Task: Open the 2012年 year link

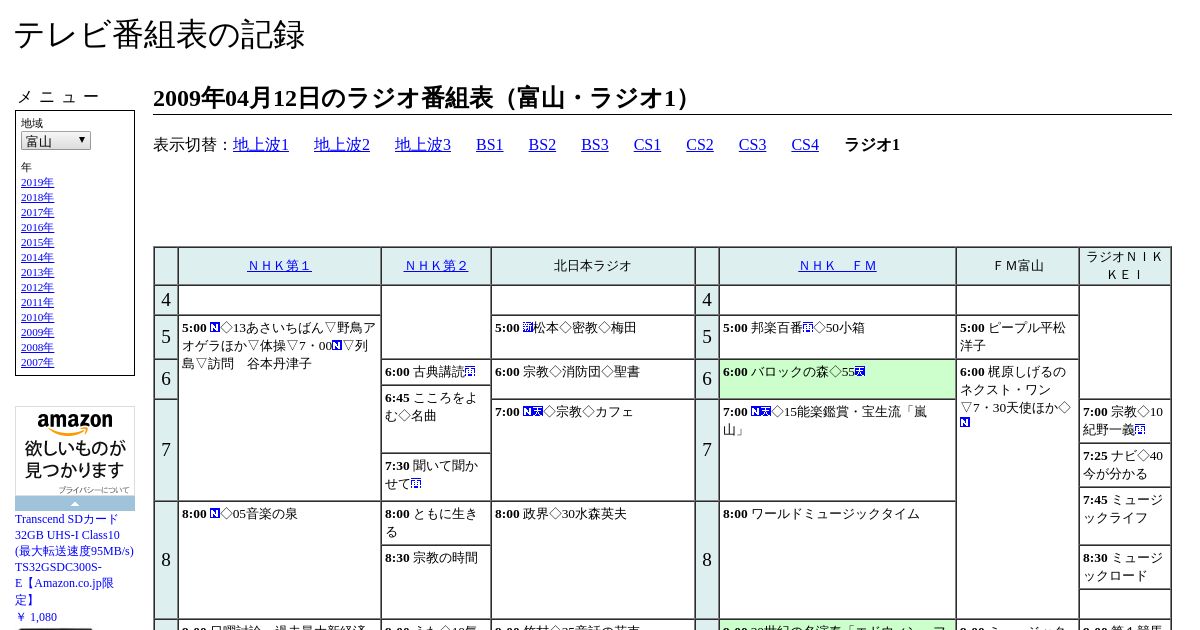Action: click(x=37, y=287)
